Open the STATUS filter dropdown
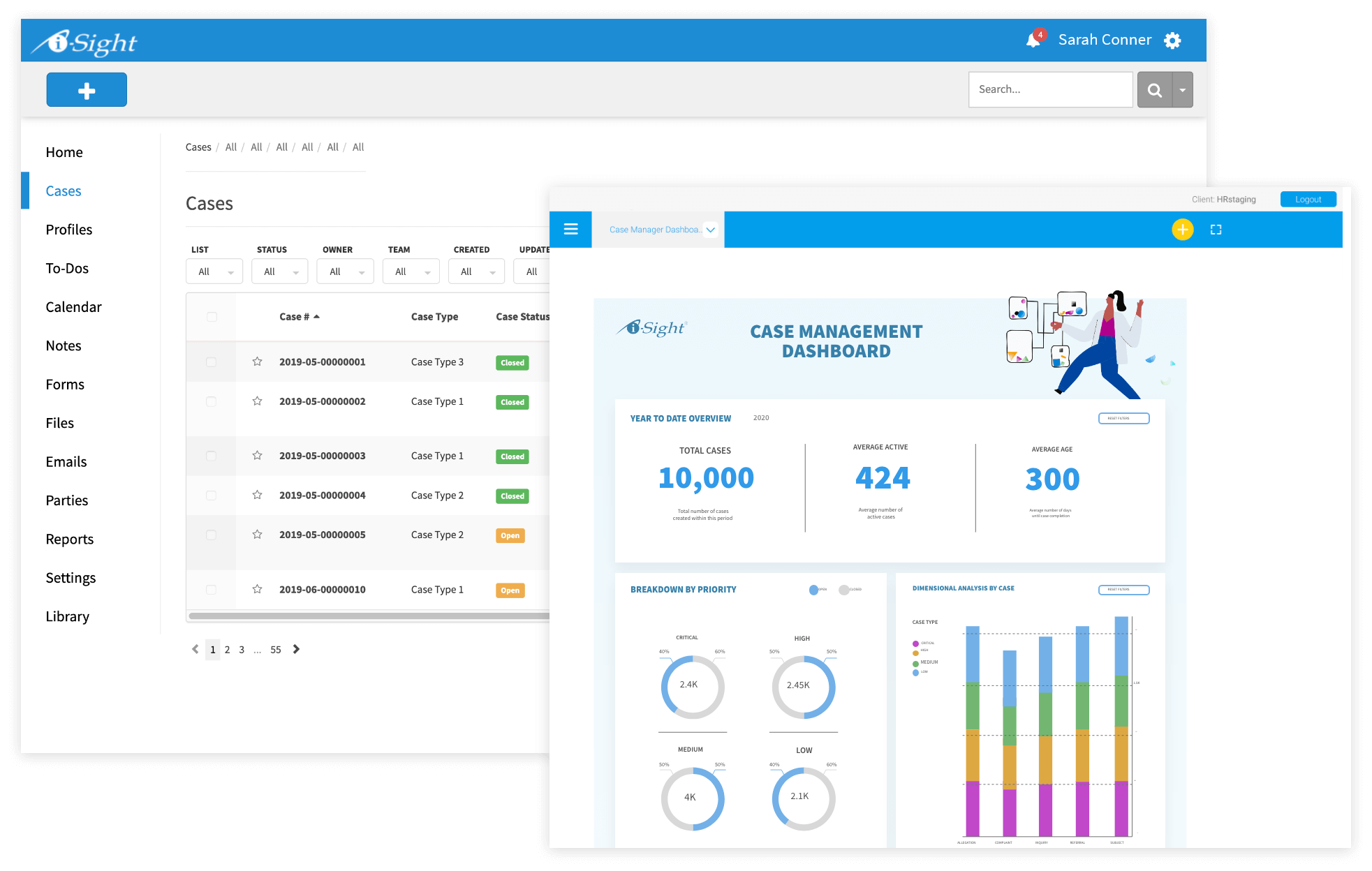The image size is (1372, 871). [279, 271]
